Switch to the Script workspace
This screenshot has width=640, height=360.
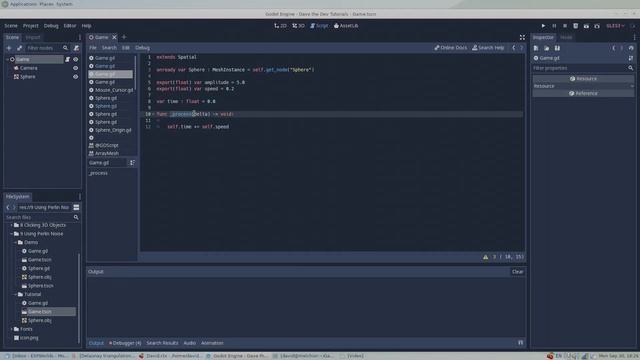click(319, 26)
